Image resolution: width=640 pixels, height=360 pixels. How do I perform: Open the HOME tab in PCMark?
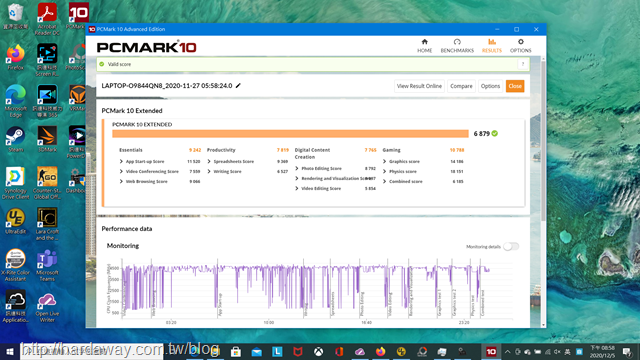(424, 46)
